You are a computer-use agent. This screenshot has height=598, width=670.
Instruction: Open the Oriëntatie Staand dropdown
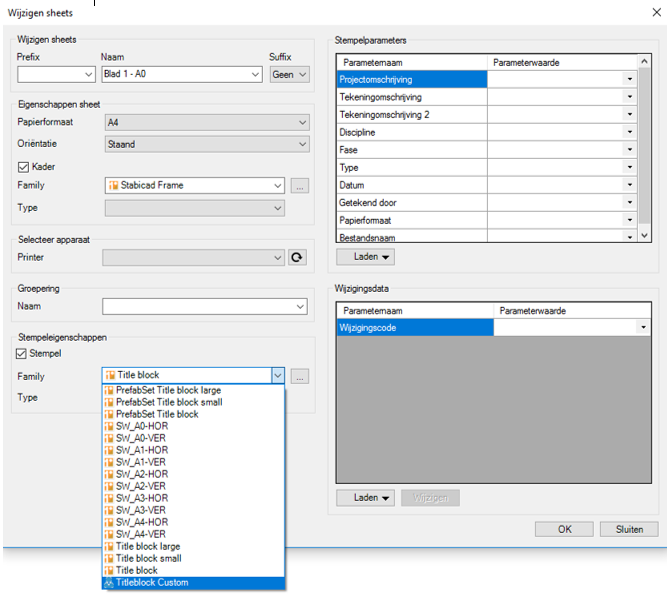(207, 144)
